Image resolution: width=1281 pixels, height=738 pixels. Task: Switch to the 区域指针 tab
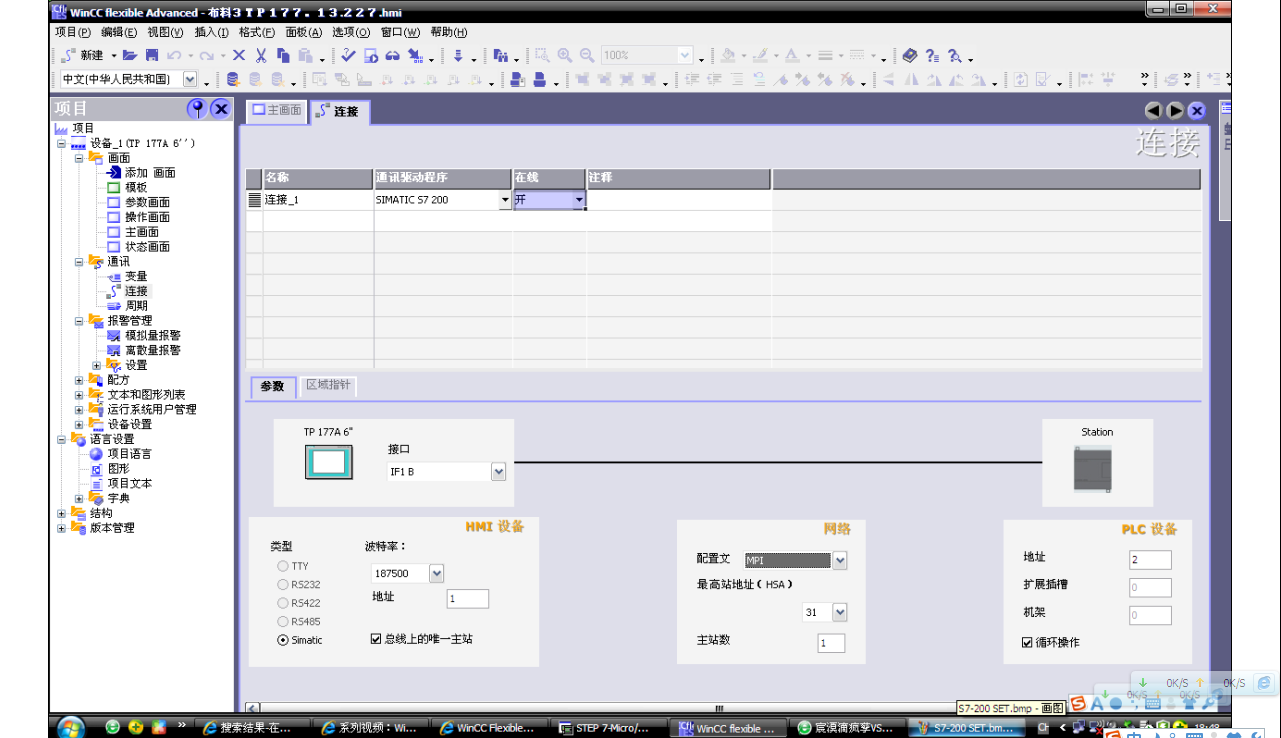point(328,385)
